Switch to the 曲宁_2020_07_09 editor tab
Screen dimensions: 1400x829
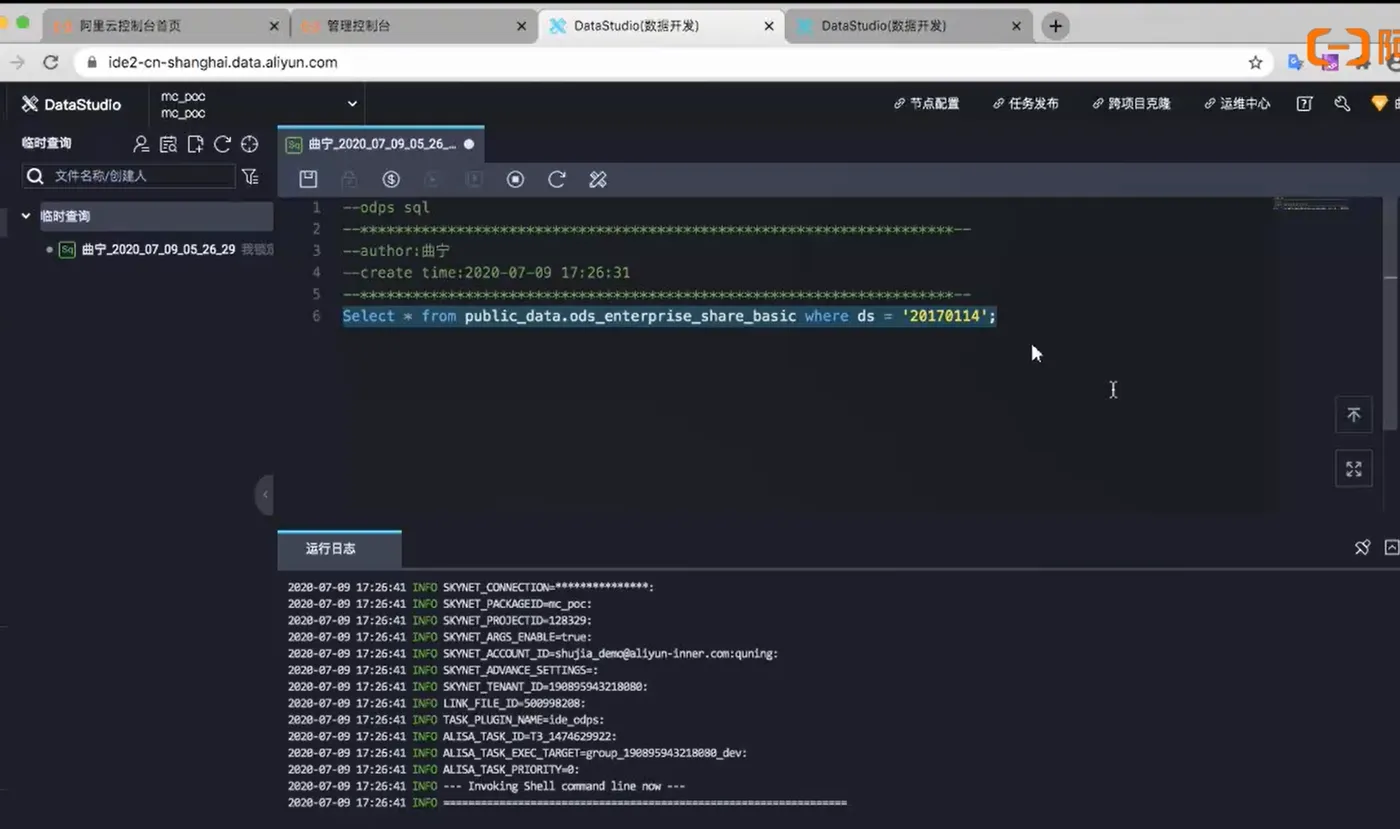(381, 144)
